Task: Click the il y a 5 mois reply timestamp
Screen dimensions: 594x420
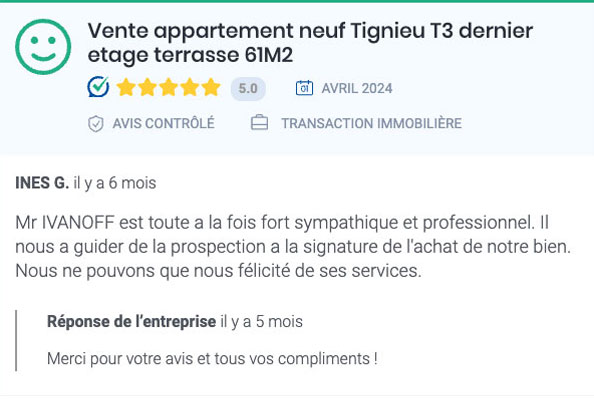Action: [262, 322]
